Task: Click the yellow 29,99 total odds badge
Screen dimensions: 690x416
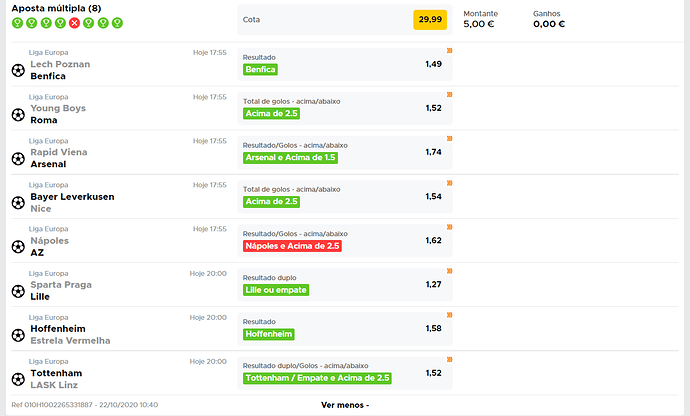Action: coord(430,19)
